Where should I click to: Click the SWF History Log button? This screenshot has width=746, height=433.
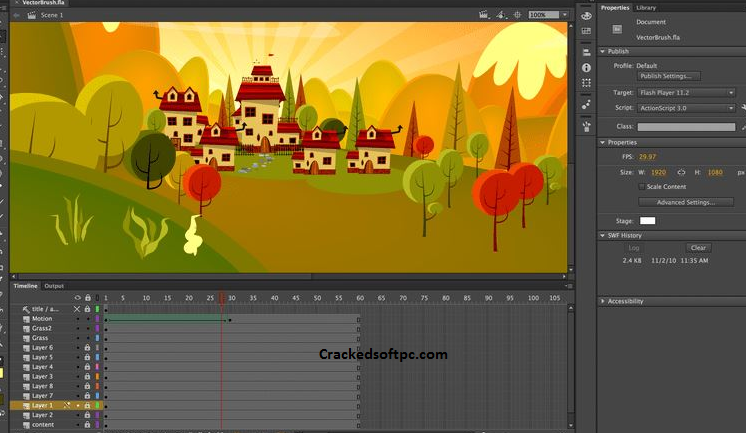(634, 248)
